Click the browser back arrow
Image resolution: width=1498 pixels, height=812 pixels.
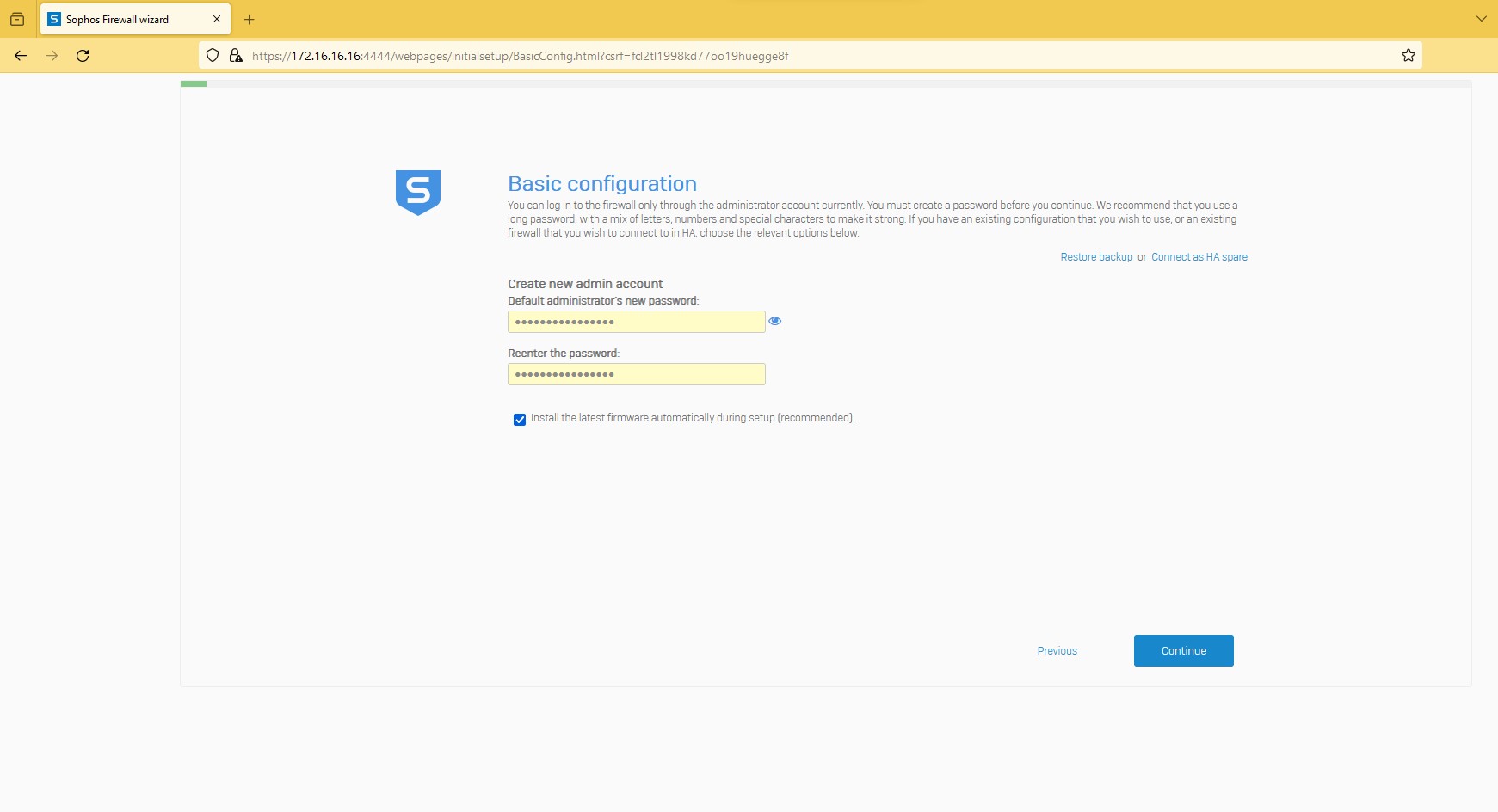tap(21, 56)
